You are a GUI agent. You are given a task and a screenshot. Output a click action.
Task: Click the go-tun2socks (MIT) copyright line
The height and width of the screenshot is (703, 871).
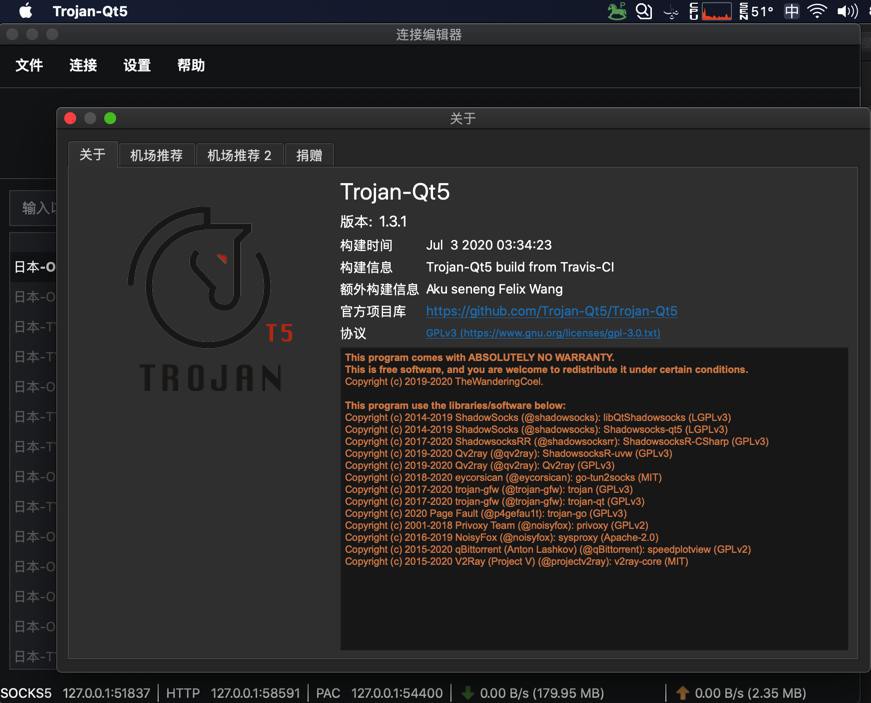503,478
